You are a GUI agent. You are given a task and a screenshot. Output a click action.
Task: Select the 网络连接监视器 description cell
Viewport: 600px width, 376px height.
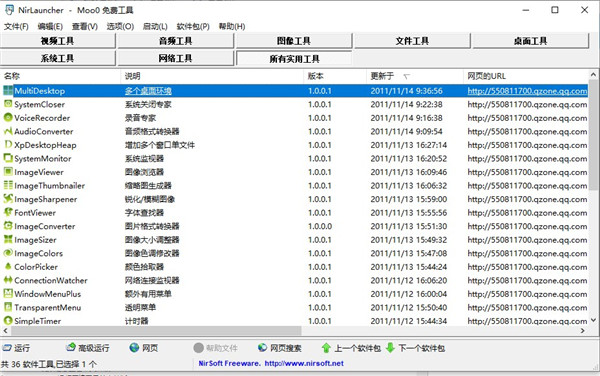click(152, 280)
